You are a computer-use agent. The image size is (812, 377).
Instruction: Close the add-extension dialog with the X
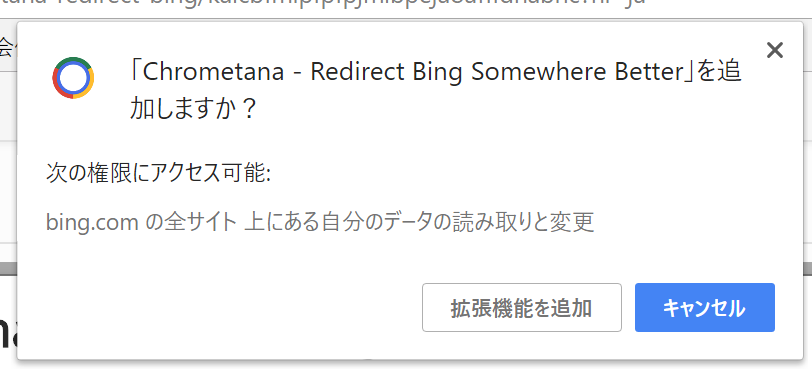[x=775, y=50]
